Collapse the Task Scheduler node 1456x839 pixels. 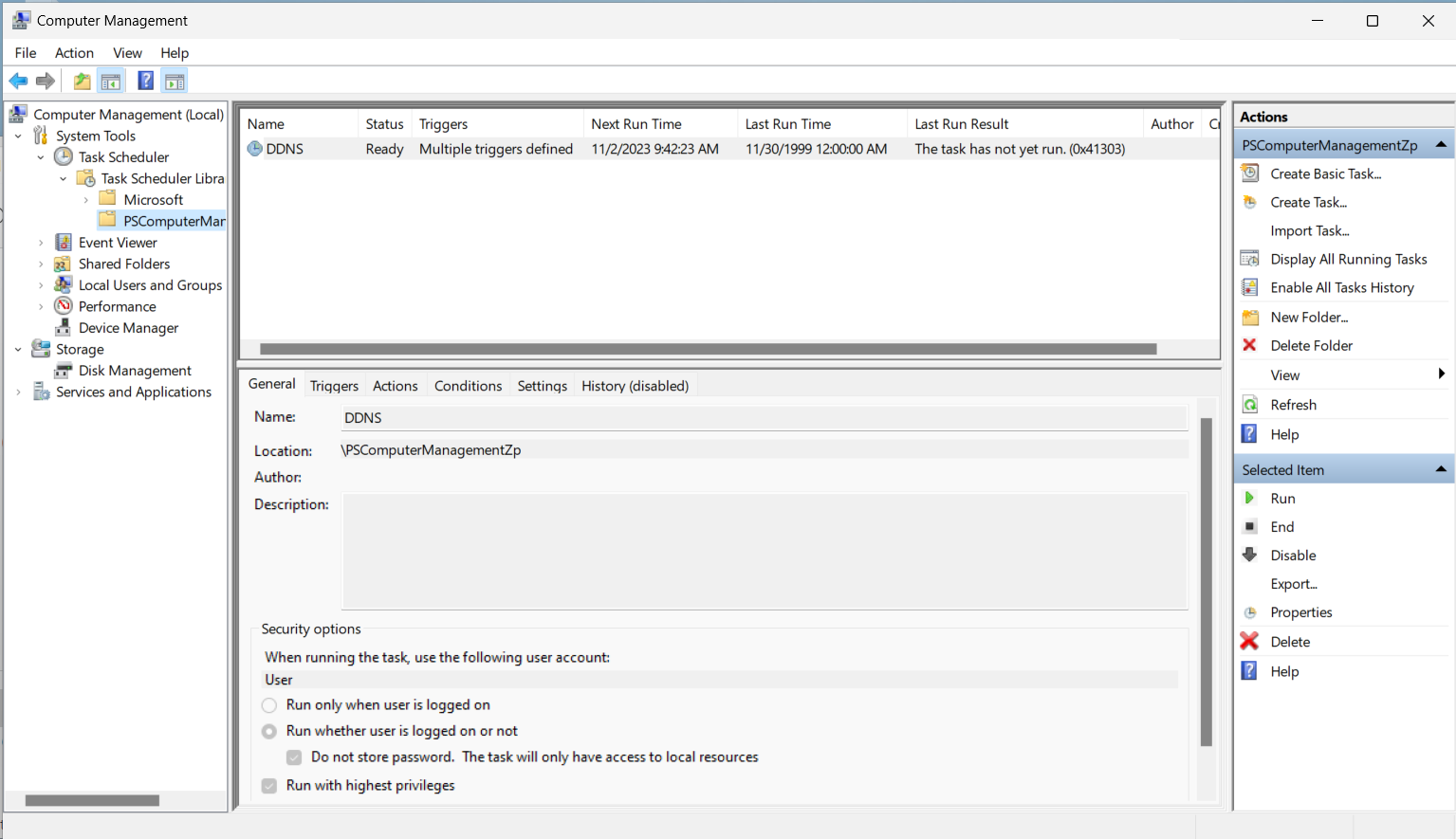[41, 157]
